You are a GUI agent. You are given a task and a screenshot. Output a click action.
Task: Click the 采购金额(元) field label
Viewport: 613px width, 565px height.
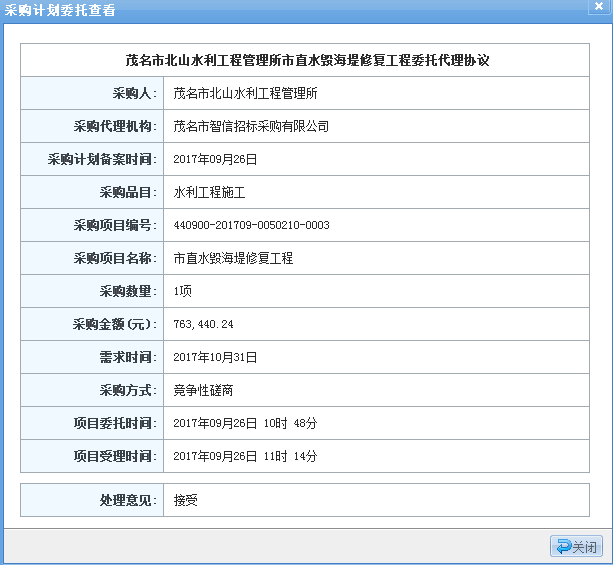[x=114, y=325]
